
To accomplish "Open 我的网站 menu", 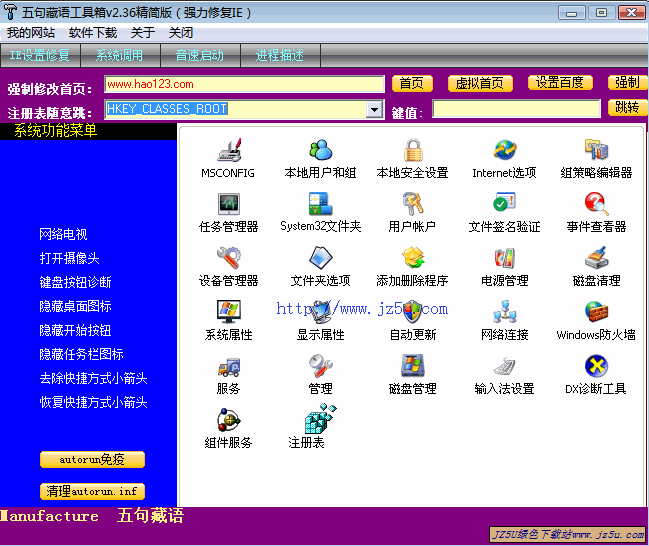I will (x=31, y=32).
